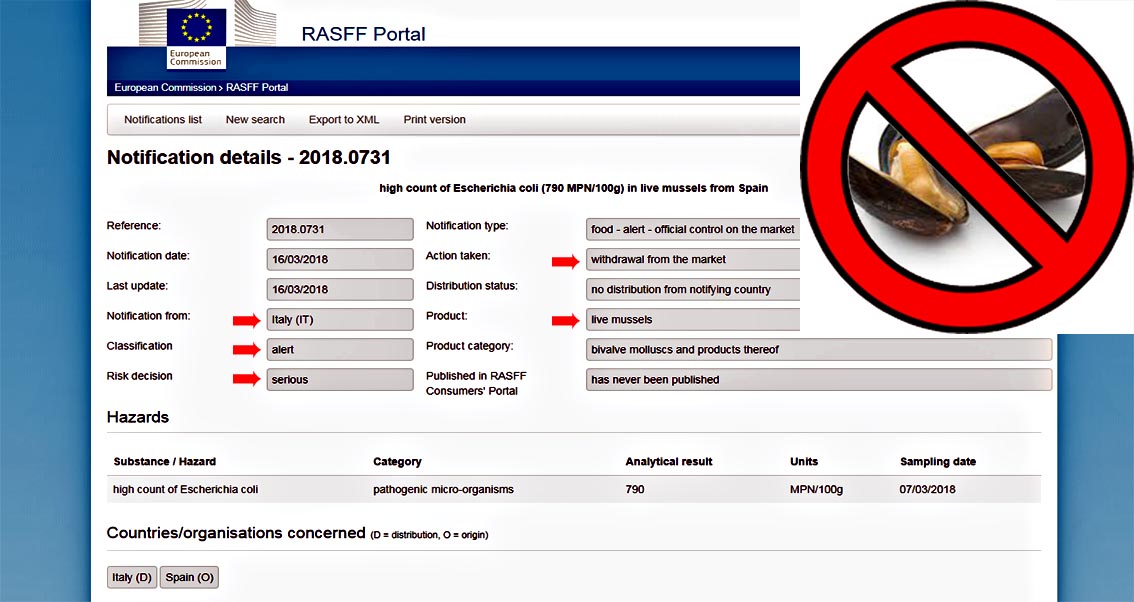Click the Italy (D) country button

[132, 577]
